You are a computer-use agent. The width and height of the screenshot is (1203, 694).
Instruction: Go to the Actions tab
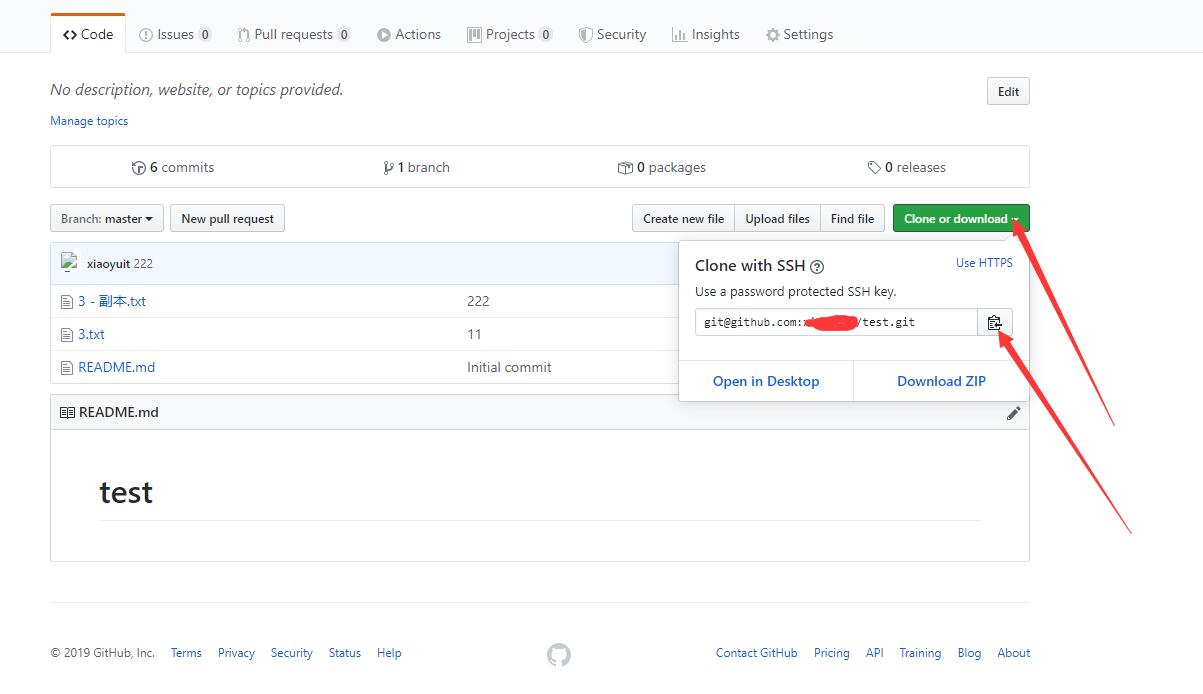coord(409,34)
